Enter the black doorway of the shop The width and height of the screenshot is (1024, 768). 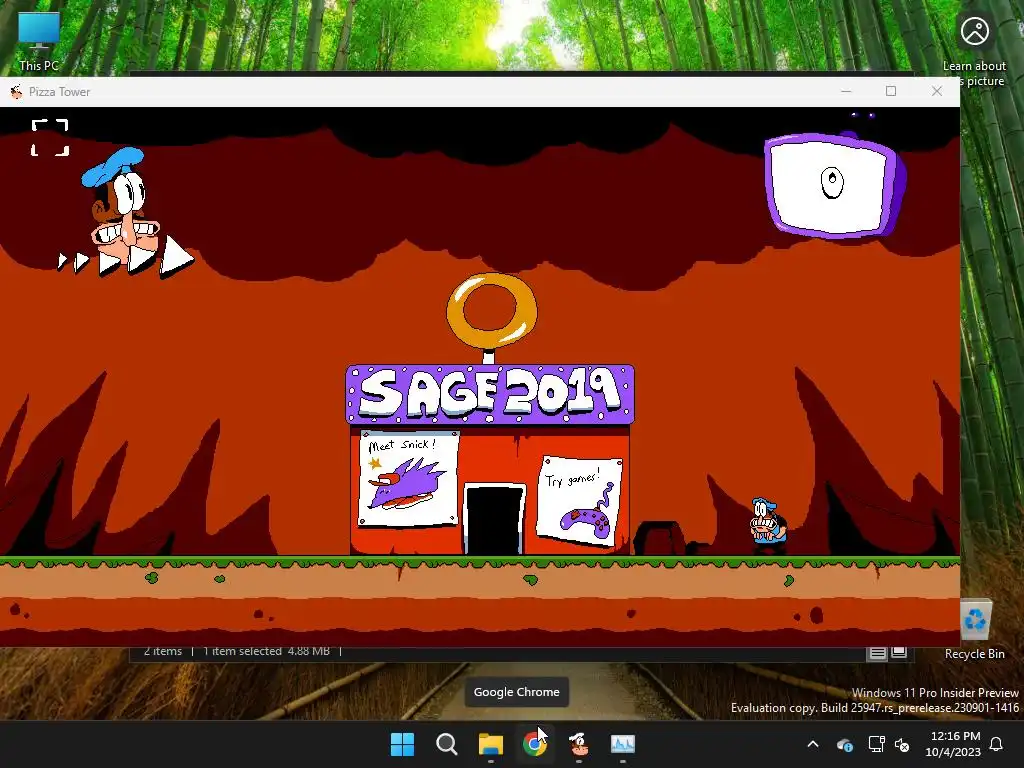(494, 519)
